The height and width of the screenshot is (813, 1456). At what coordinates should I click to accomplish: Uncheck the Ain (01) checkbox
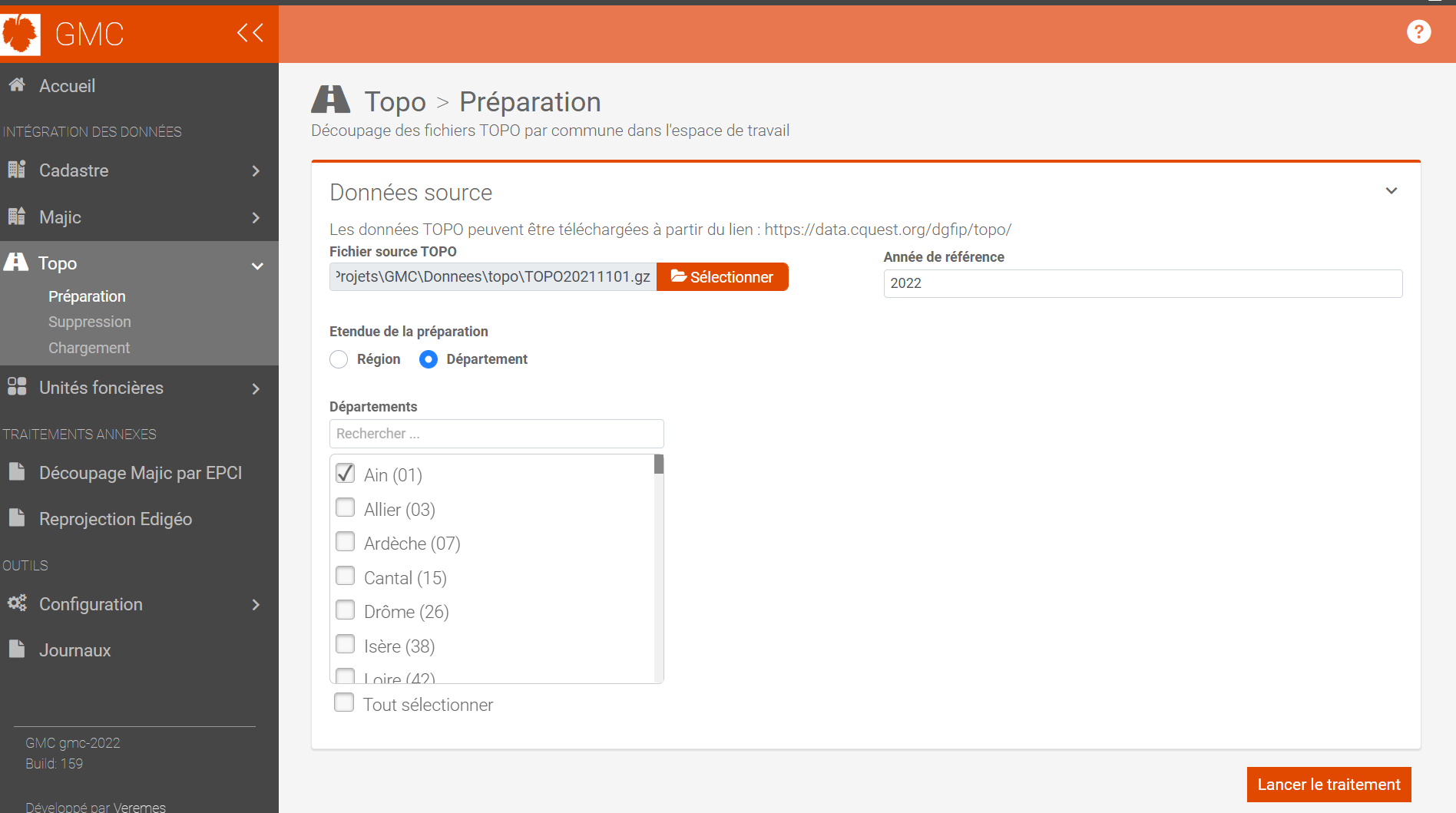click(x=346, y=474)
